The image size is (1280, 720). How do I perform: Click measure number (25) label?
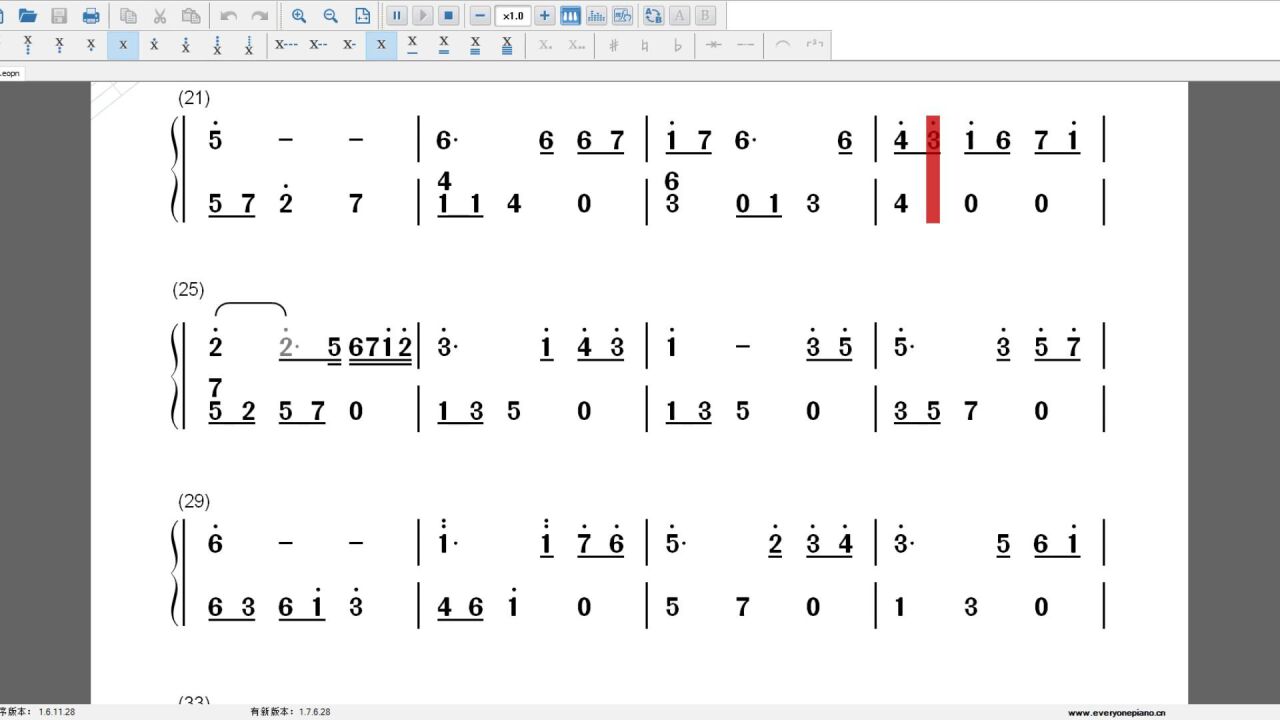[188, 290]
